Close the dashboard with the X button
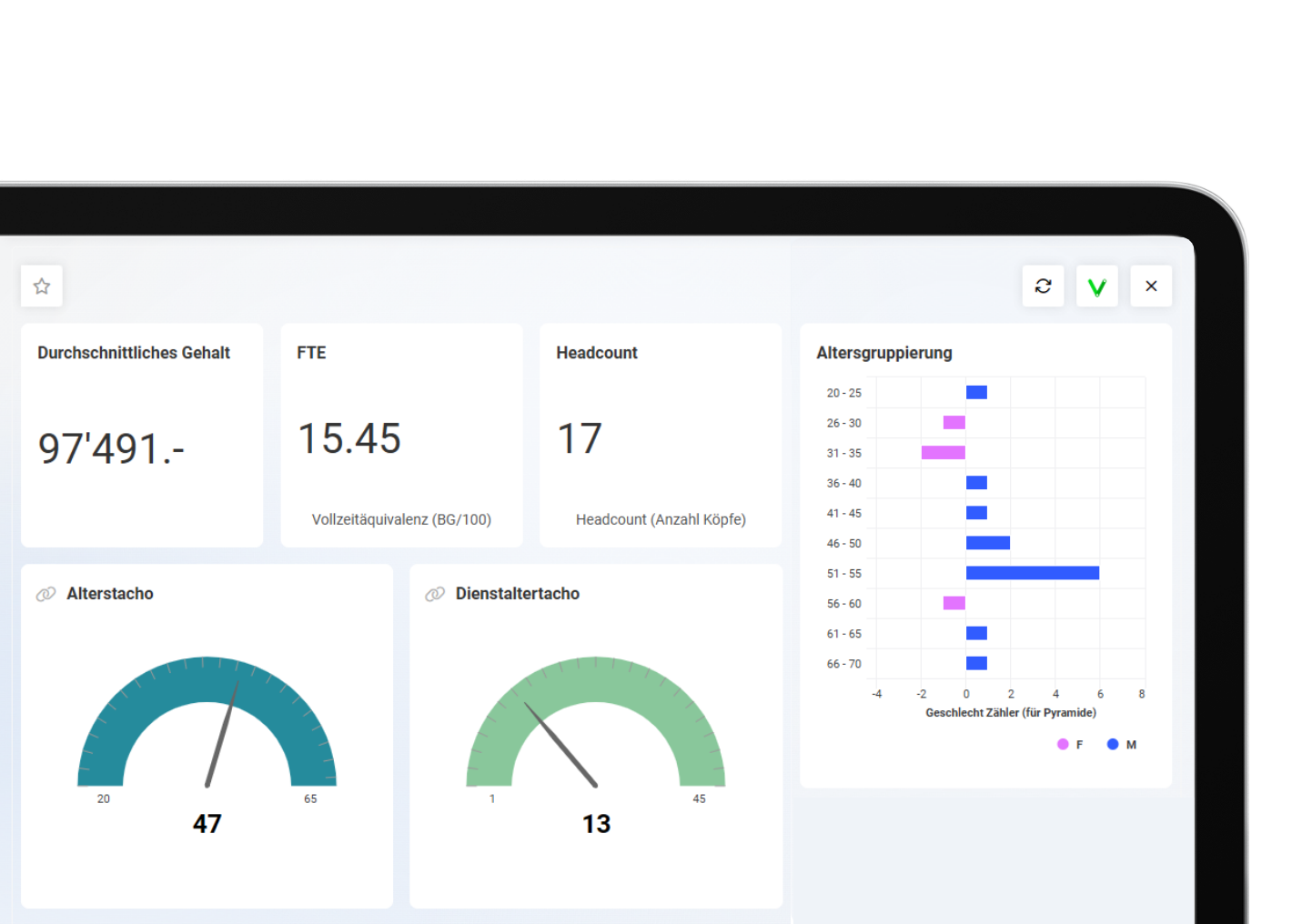Viewport: 1292px width, 924px height. (1151, 286)
